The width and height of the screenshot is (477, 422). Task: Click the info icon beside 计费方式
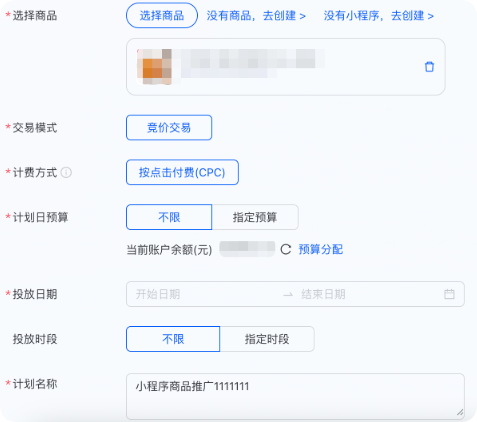(66, 173)
